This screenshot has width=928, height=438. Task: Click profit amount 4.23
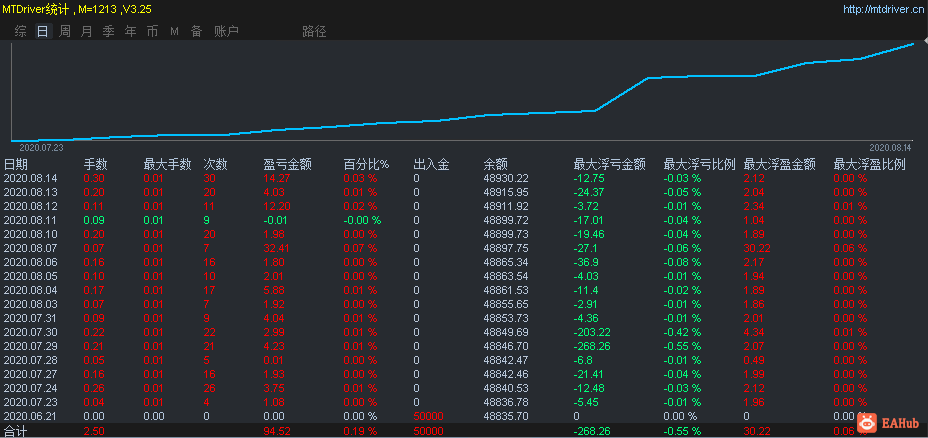(274, 346)
